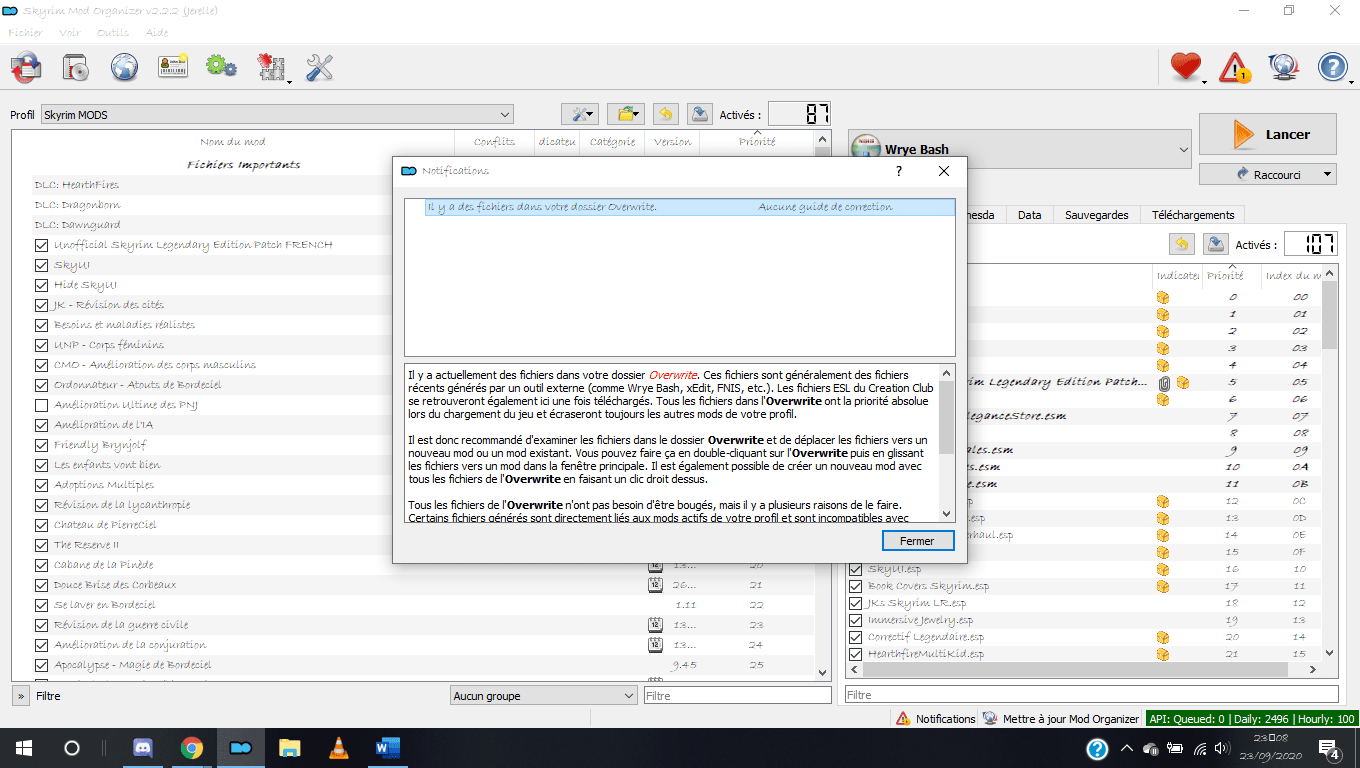
Task: Restore plugin list backup arrow icon
Action: 1182,244
